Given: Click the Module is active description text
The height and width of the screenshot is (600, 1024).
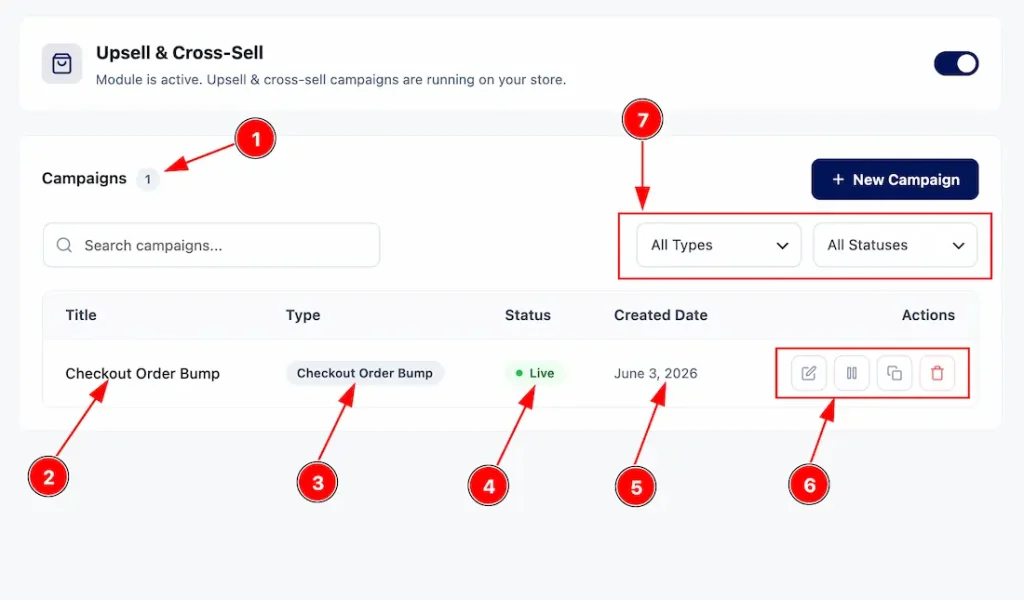Looking at the screenshot, I should coord(331,80).
